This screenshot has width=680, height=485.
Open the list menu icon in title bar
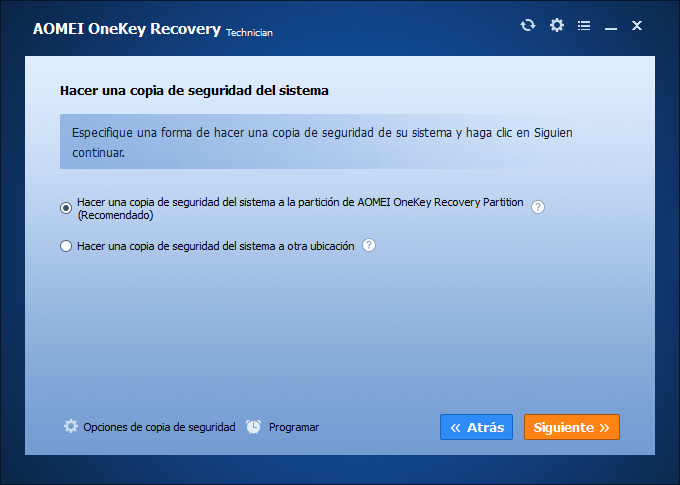pyautogui.click(x=584, y=26)
